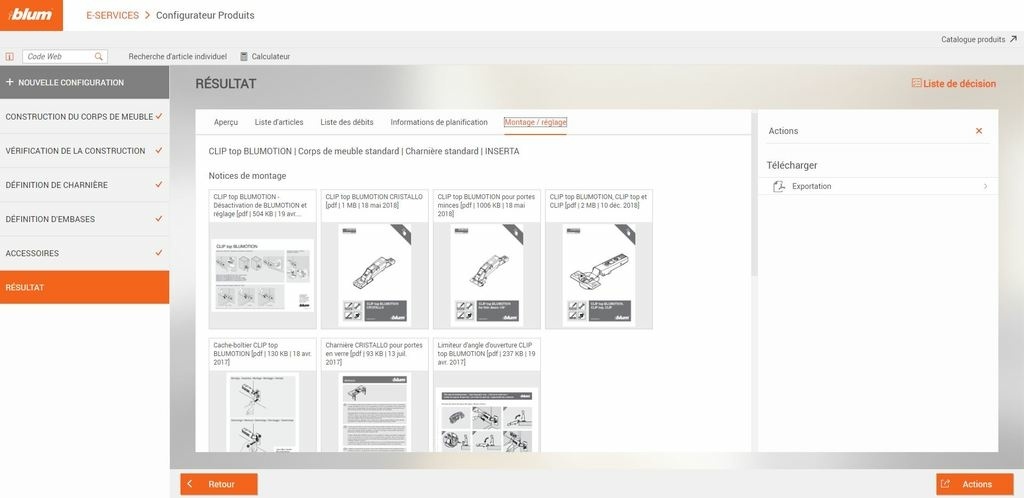Switch to the Liste des débits tab
1024x498 pixels.
(x=347, y=122)
